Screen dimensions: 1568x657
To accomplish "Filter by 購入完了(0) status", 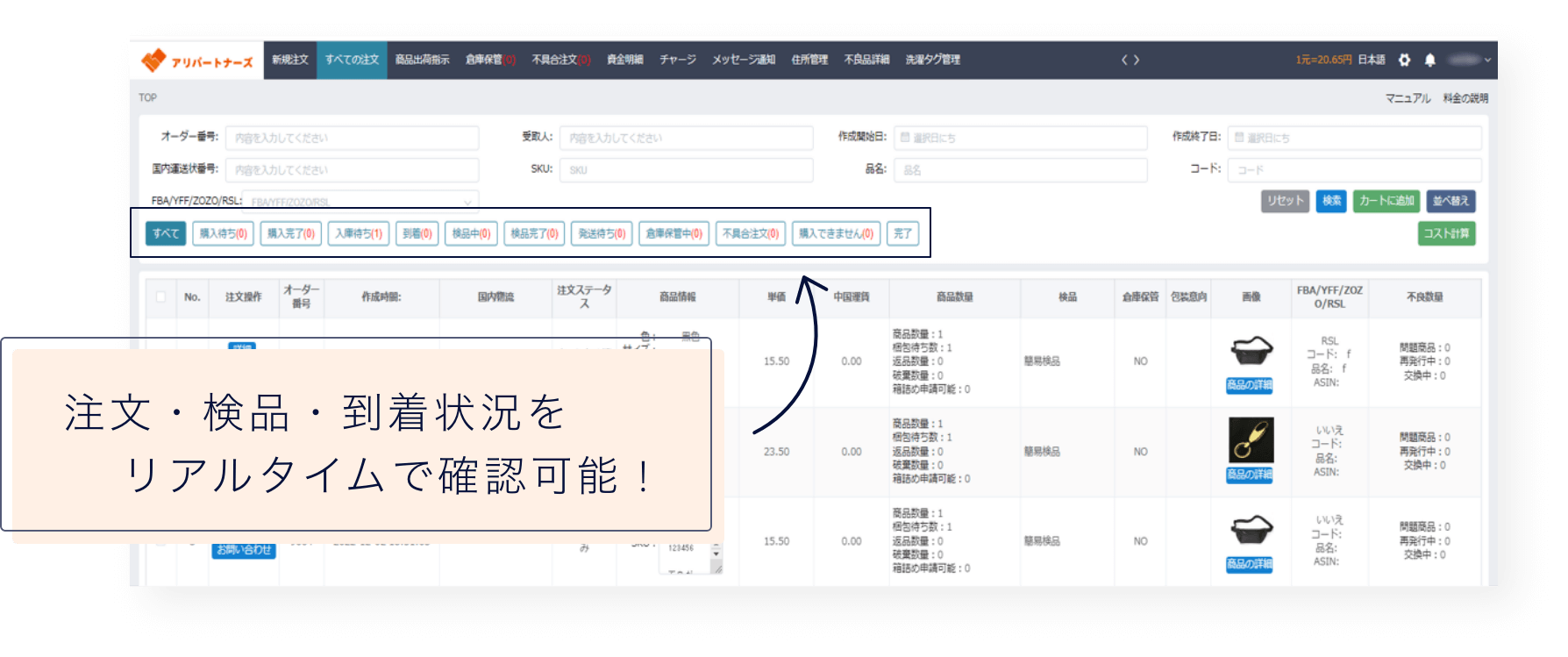I will click(290, 233).
